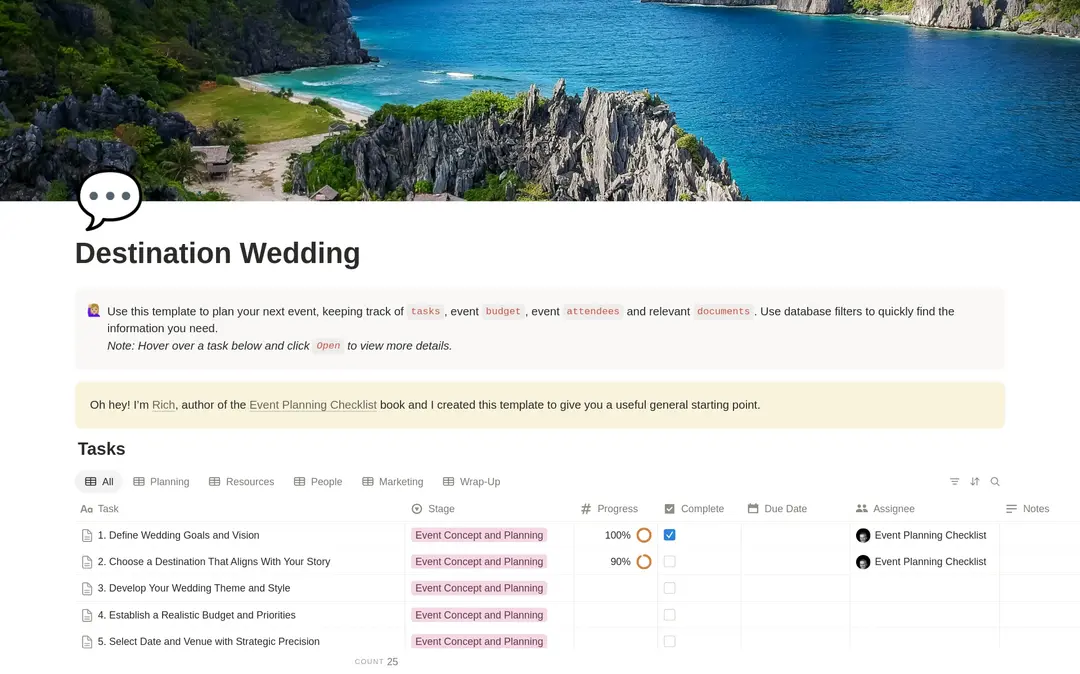
Task: Click avatar in Choose a Destination assignee
Action: 863,562
